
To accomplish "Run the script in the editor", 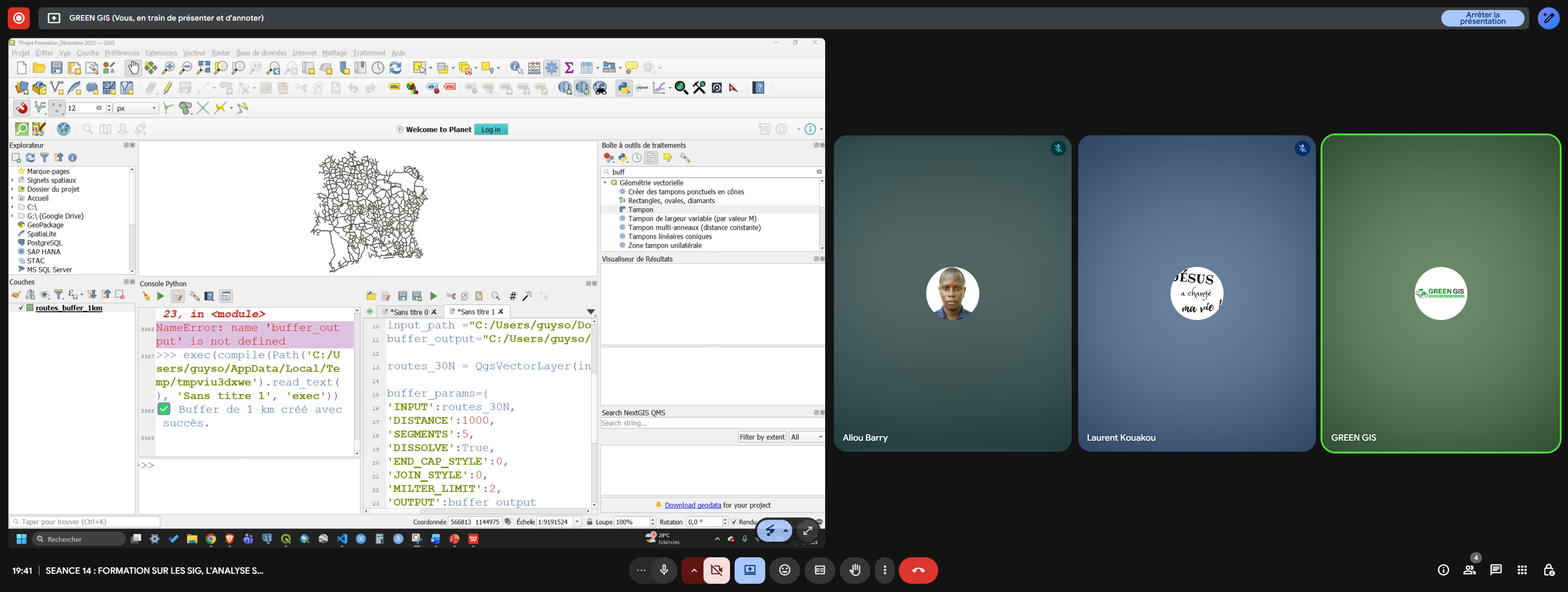I will coord(433,296).
